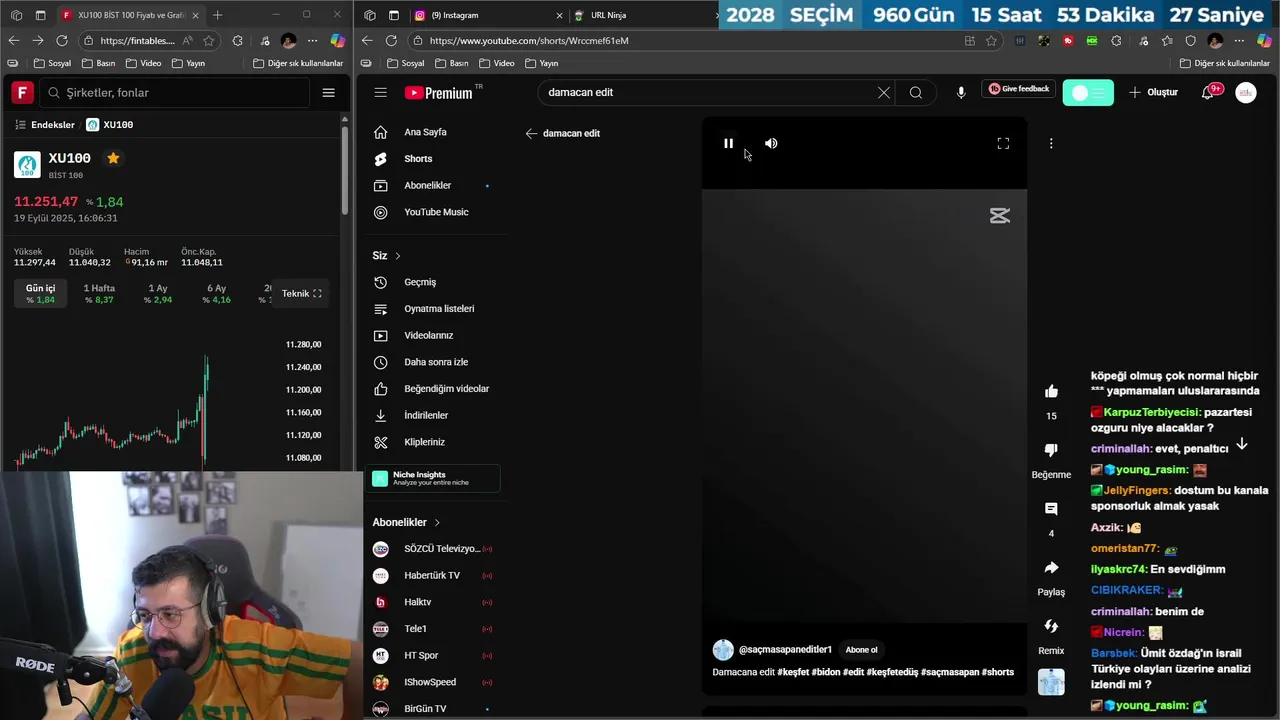Enter fullscreen for the Shorts player
This screenshot has width=1280, height=720.
(1003, 144)
